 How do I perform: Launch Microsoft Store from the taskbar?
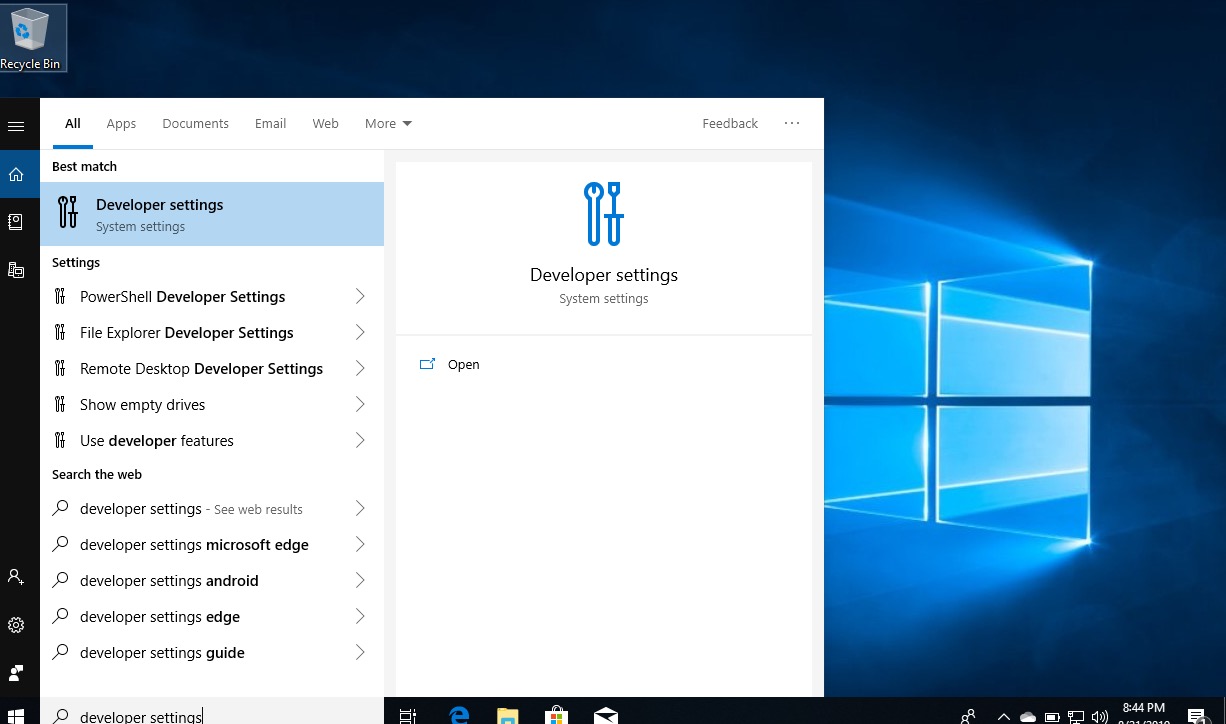(556, 714)
